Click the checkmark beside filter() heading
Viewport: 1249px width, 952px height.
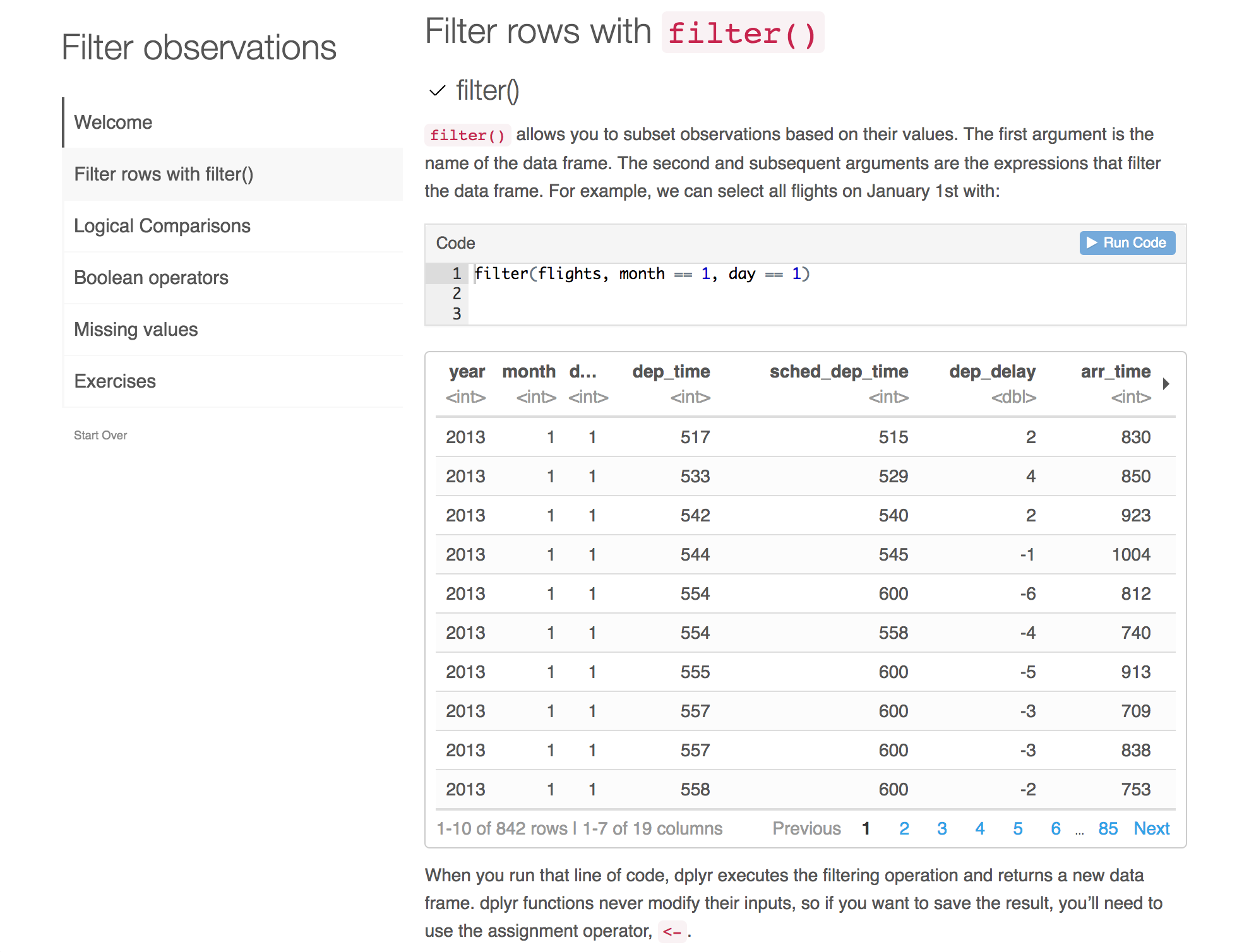point(437,92)
